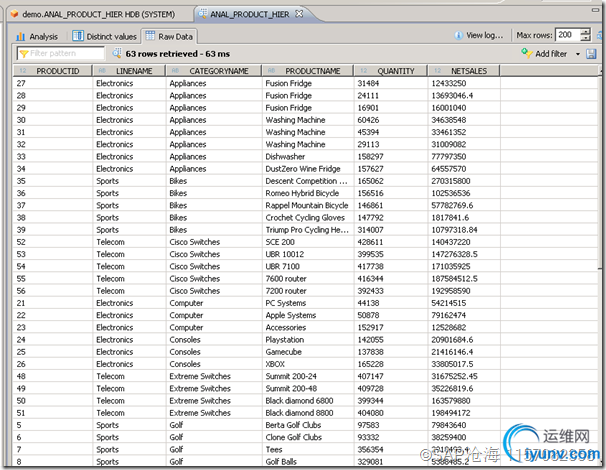Click the green plus Add filter icon
The width and height of the screenshot is (606, 470).
(526, 54)
